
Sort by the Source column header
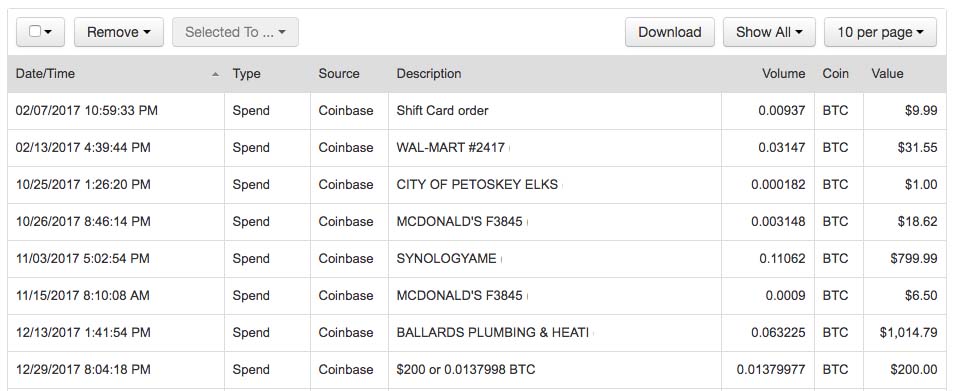click(x=339, y=74)
